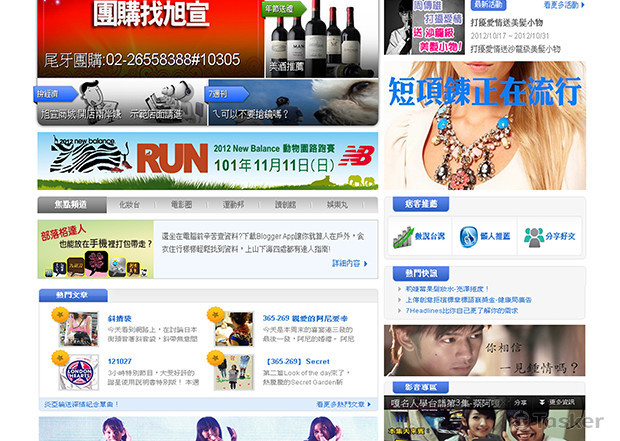Click the 分享好文 link text
The image size is (620, 441).
pos(560,236)
